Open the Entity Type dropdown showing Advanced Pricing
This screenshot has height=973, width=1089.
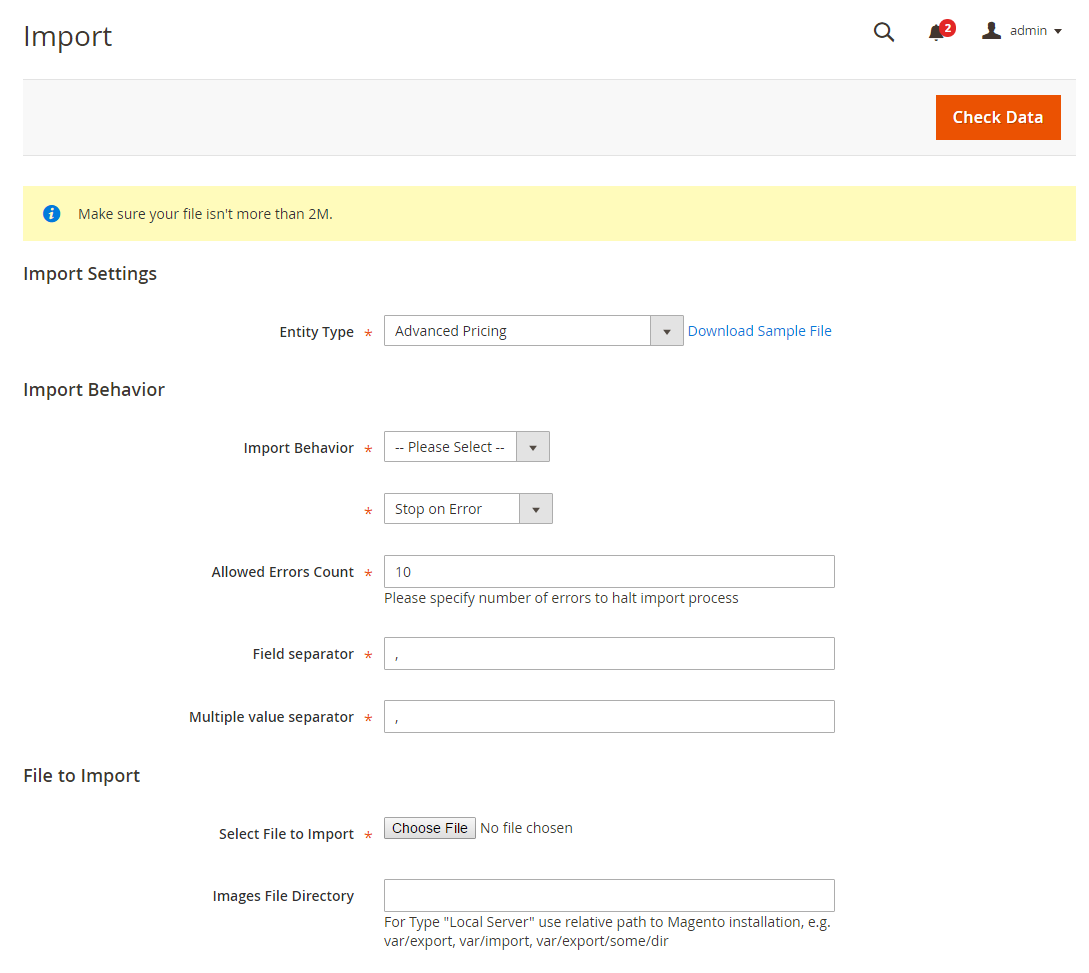point(533,331)
